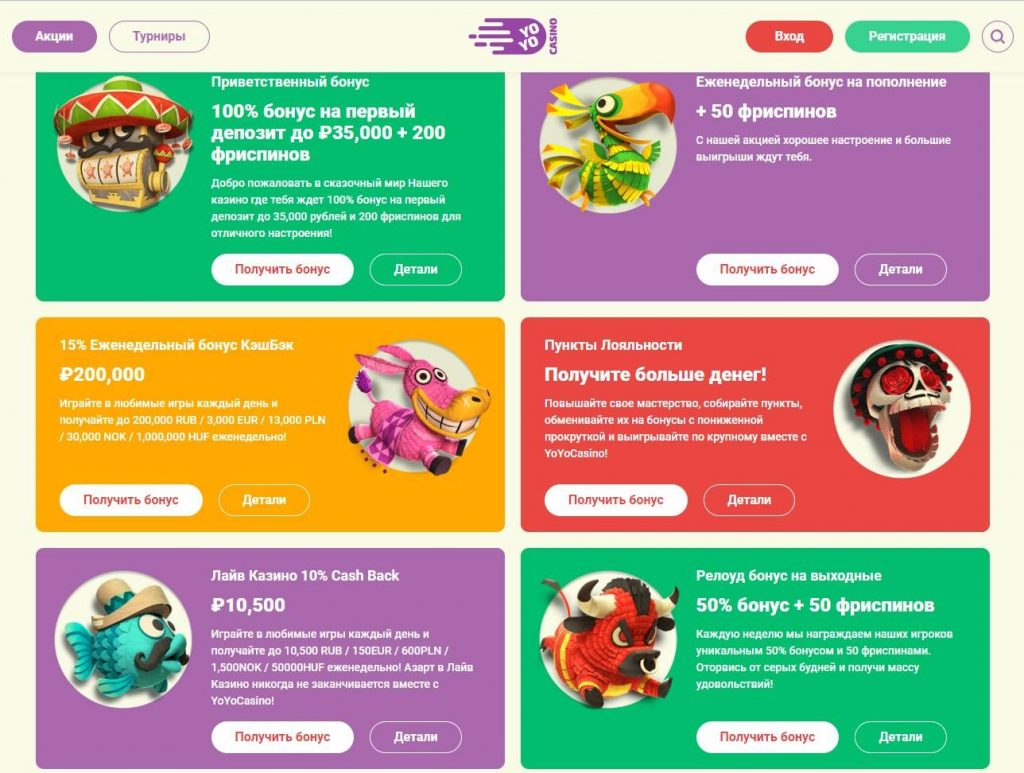The width and height of the screenshot is (1024, 773).
Task: Open the Акции tab
Action: (54, 37)
